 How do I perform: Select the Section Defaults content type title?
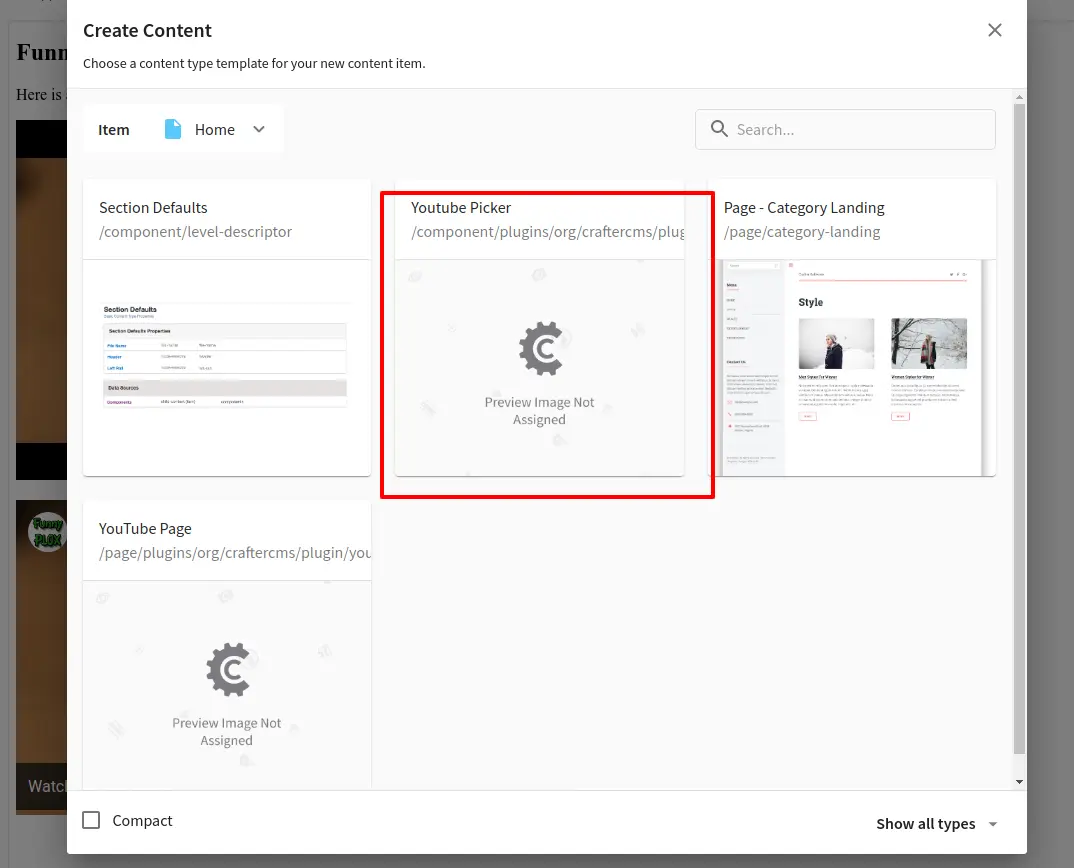click(x=153, y=208)
